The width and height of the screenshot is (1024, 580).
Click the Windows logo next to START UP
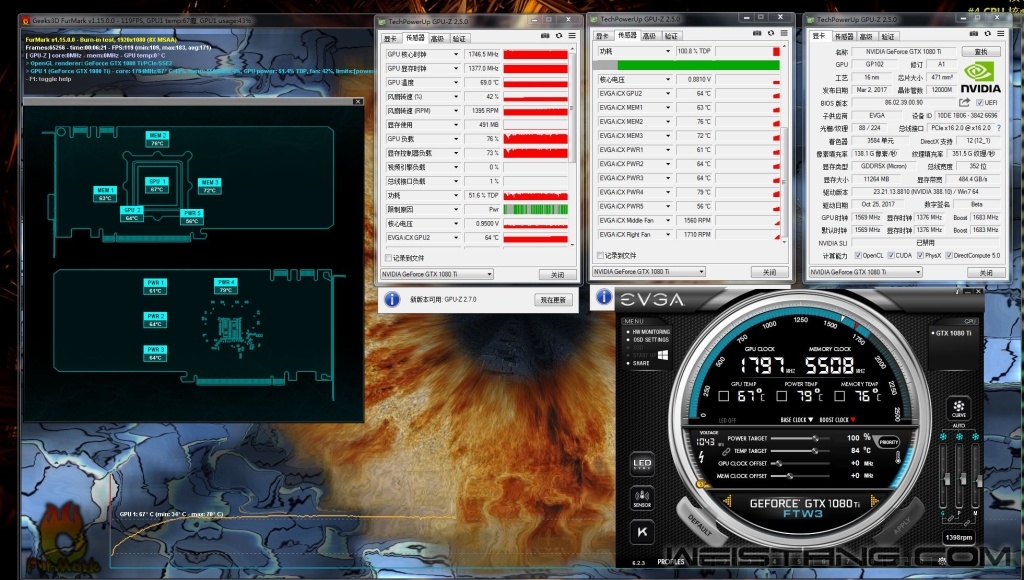tap(662, 354)
